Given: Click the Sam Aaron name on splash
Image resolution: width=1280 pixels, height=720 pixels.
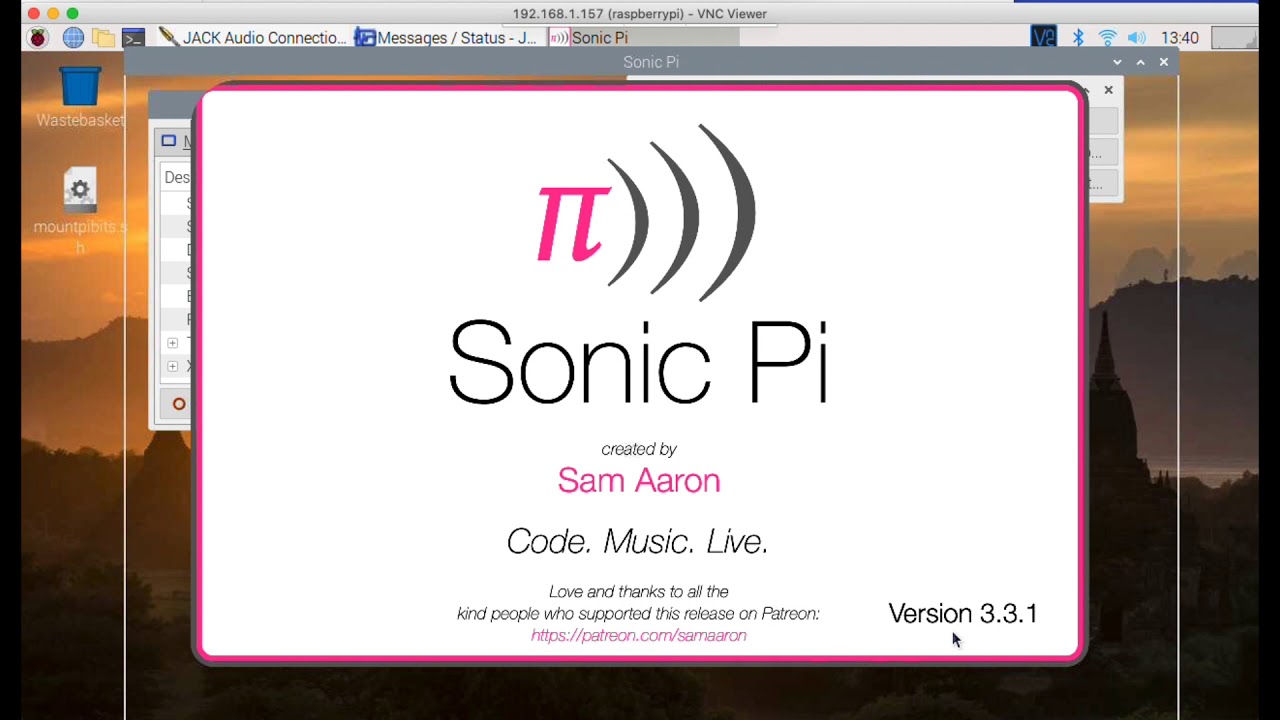Looking at the screenshot, I should click(x=639, y=480).
